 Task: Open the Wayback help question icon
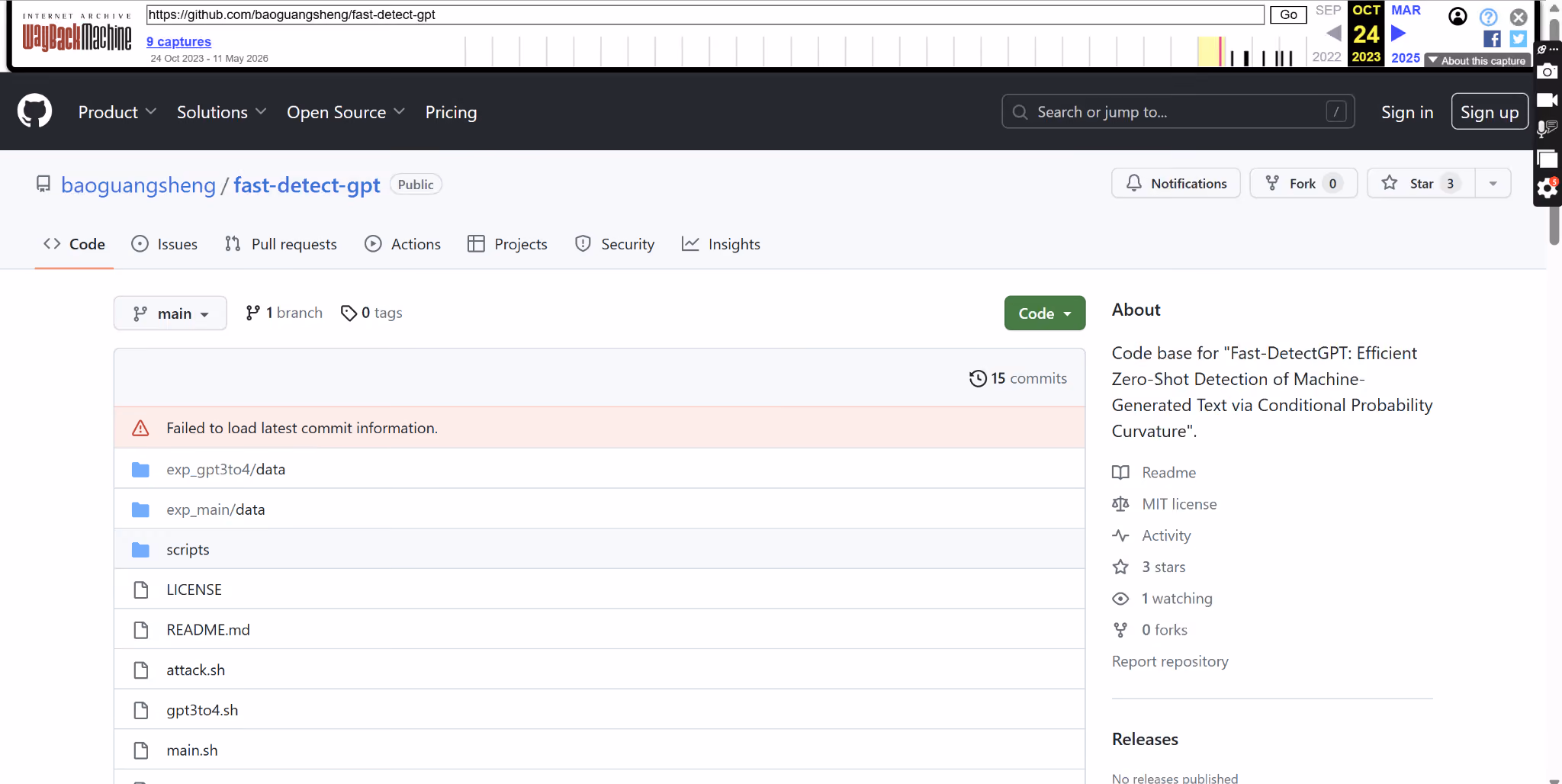tap(1488, 17)
